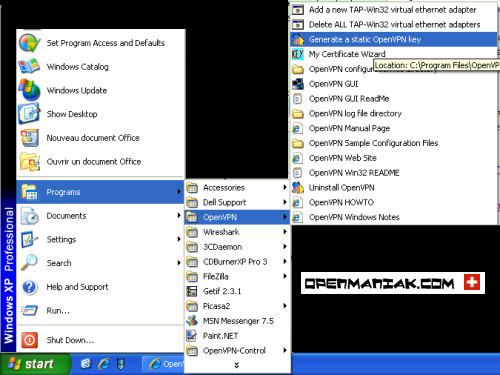The image size is (500, 375).
Task: Open the Windows Catalog icon
Action: [x=29, y=66]
